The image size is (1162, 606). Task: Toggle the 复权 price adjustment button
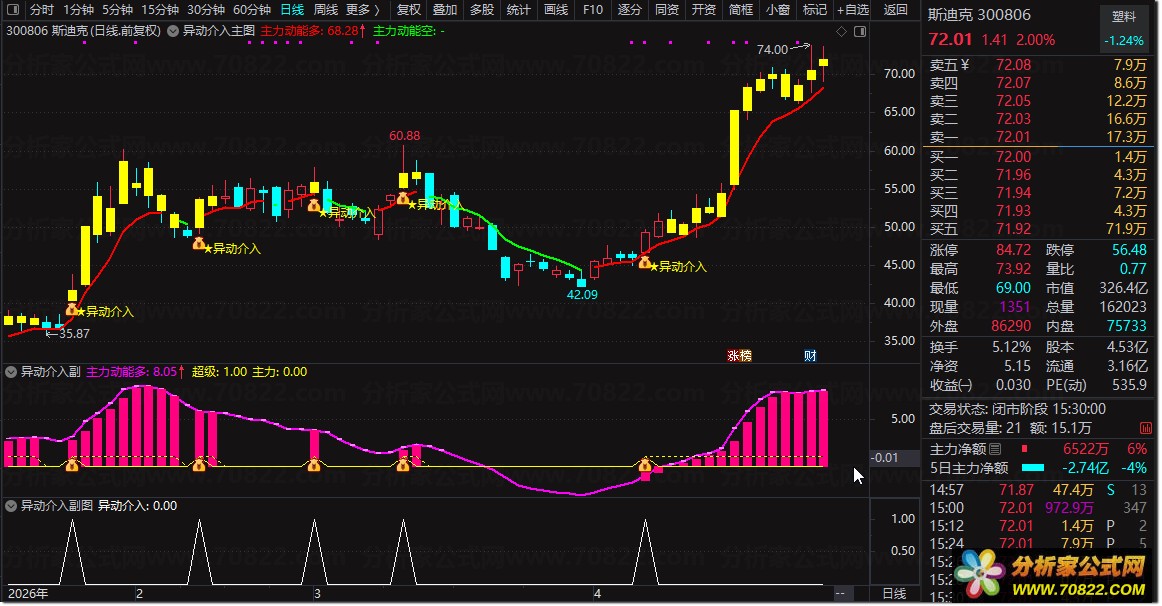click(x=409, y=10)
